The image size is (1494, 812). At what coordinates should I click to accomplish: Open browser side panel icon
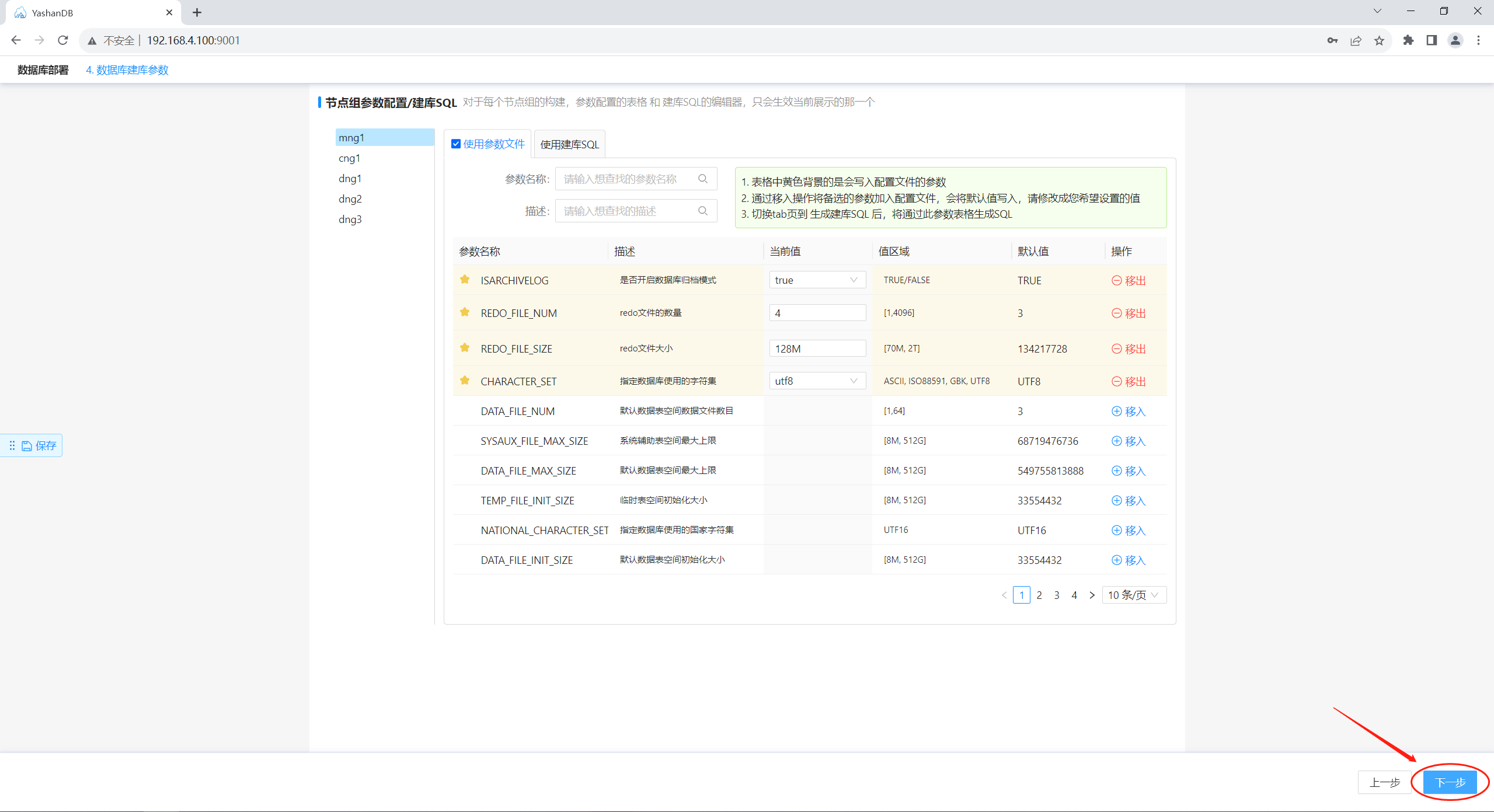click(1432, 40)
